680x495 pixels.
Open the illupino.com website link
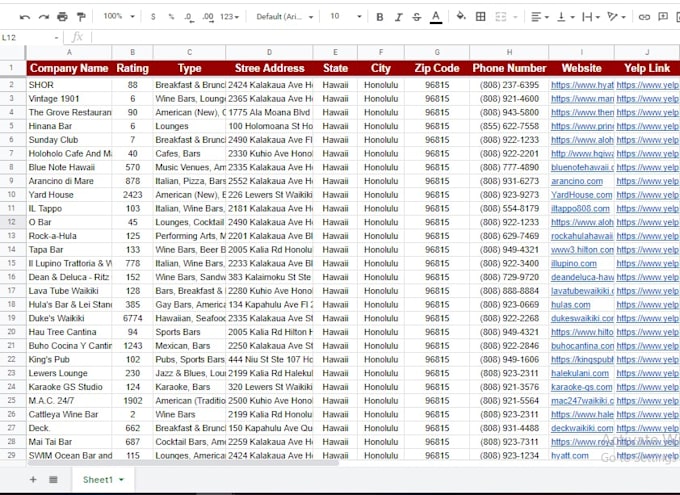point(574,263)
